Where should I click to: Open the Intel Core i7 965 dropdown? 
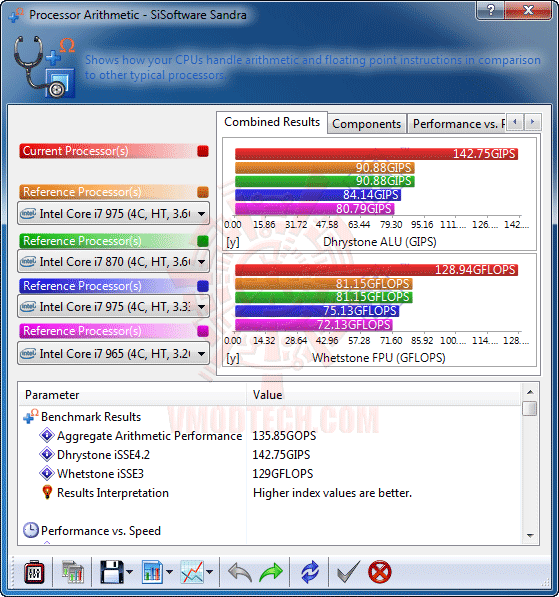(x=113, y=354)
